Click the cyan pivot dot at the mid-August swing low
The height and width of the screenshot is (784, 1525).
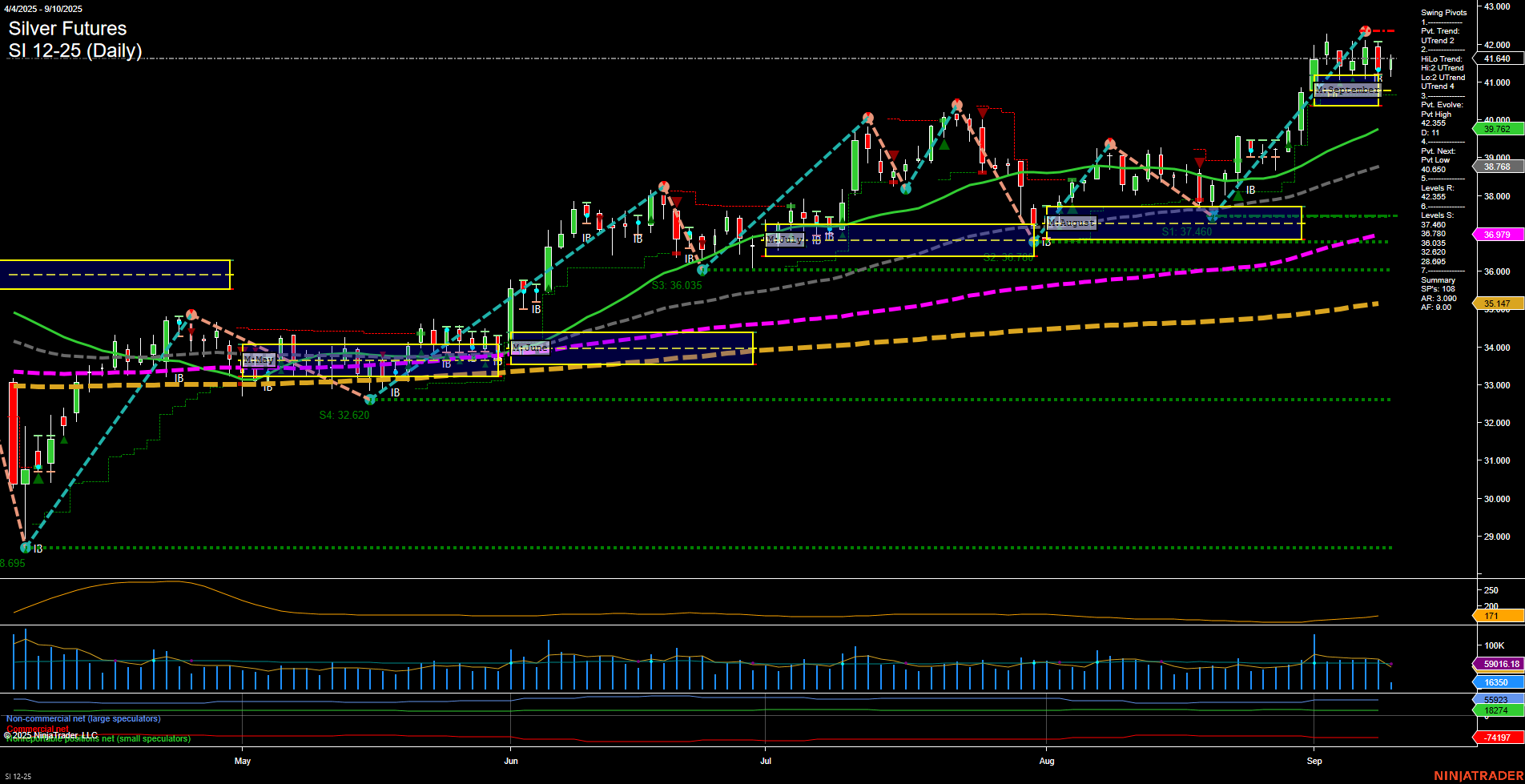[1213, 216]
